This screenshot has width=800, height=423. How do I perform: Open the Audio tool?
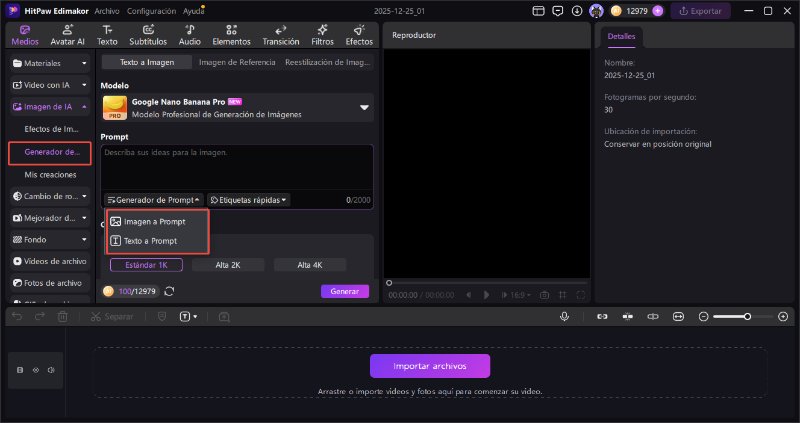click(190, 35)
